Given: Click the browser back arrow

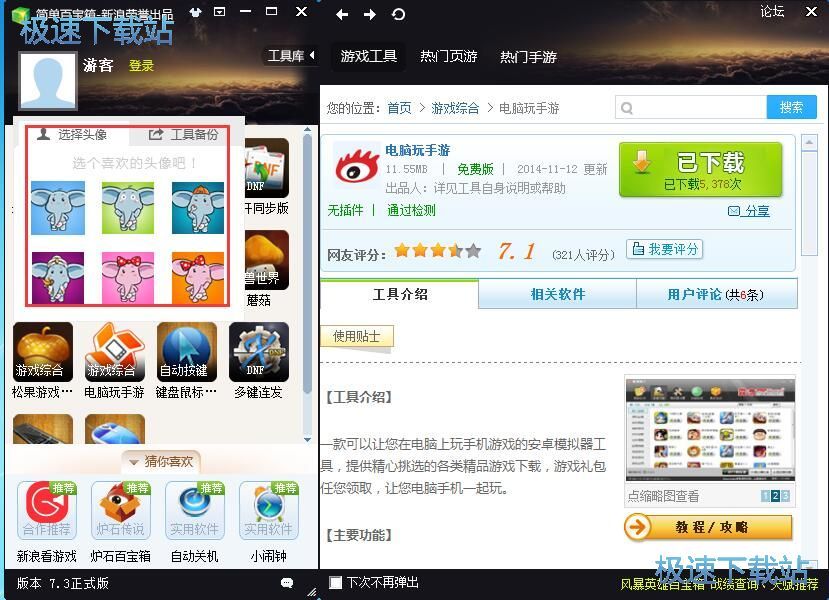Looking at the screenshot, I should pos(342,14).
